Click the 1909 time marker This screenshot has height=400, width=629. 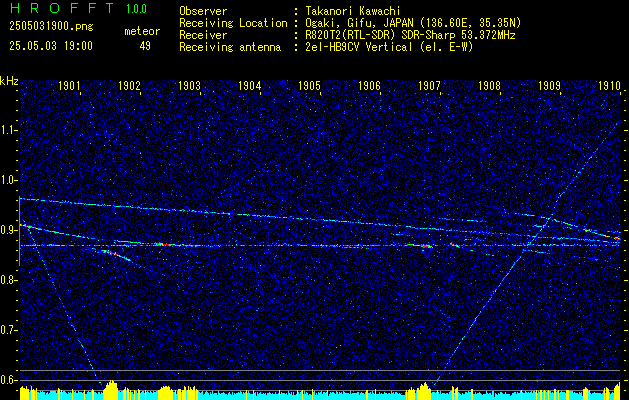coord(549,85)
